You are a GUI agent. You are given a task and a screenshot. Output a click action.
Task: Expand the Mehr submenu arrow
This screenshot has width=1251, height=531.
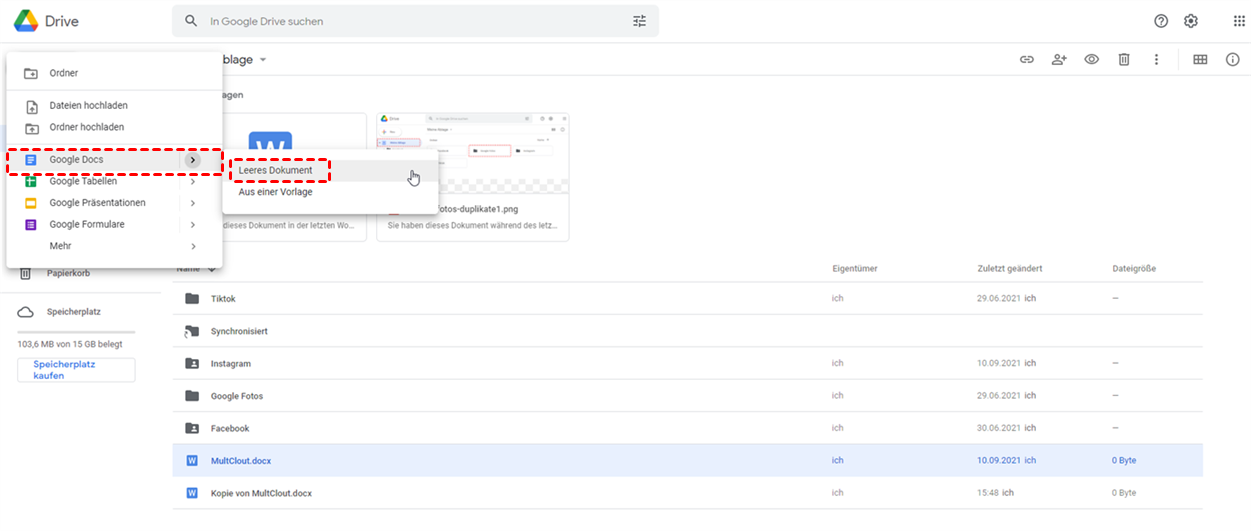(x=193, y=246)
